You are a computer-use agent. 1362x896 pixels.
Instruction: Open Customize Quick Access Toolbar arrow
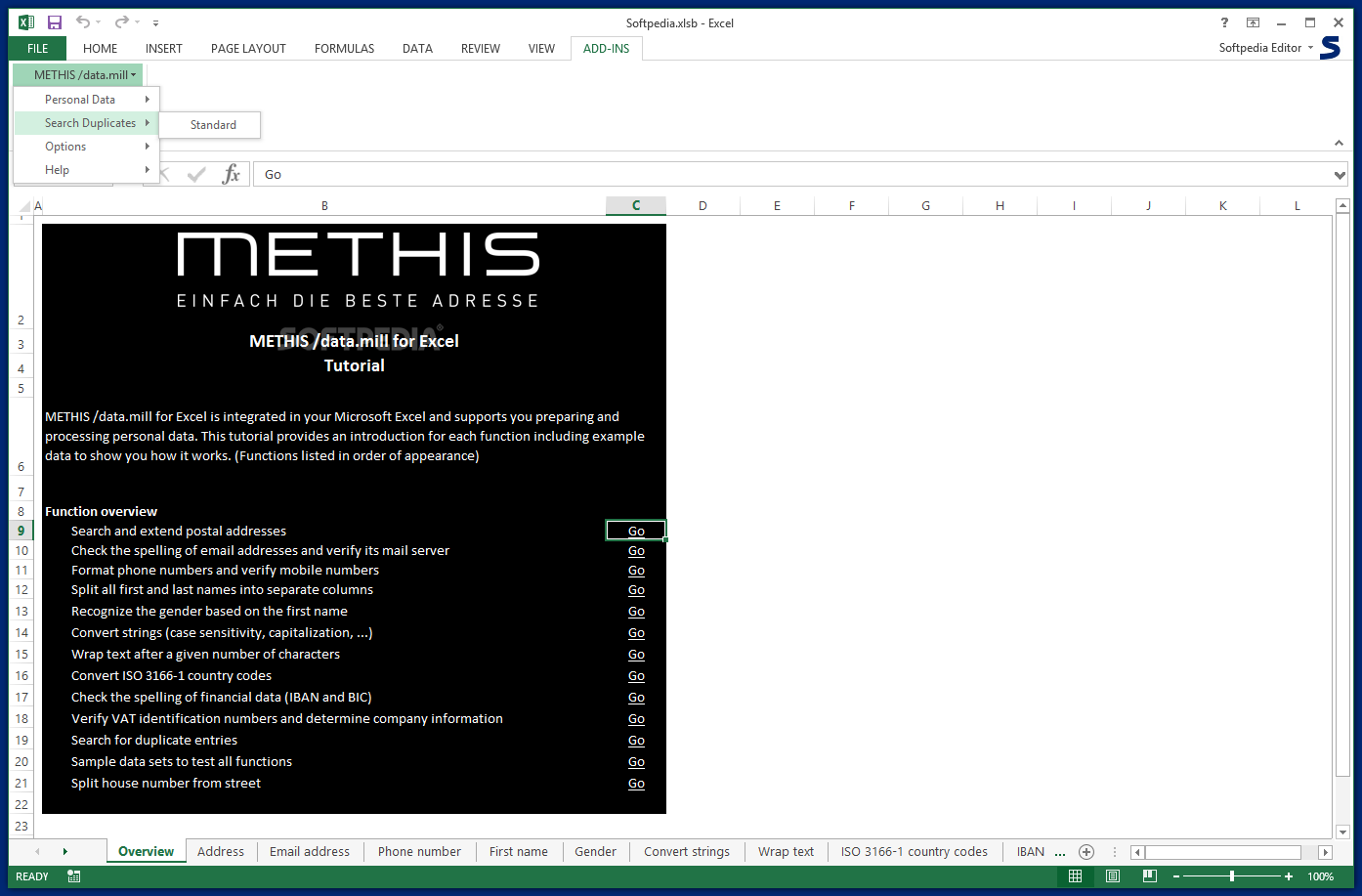156,23
